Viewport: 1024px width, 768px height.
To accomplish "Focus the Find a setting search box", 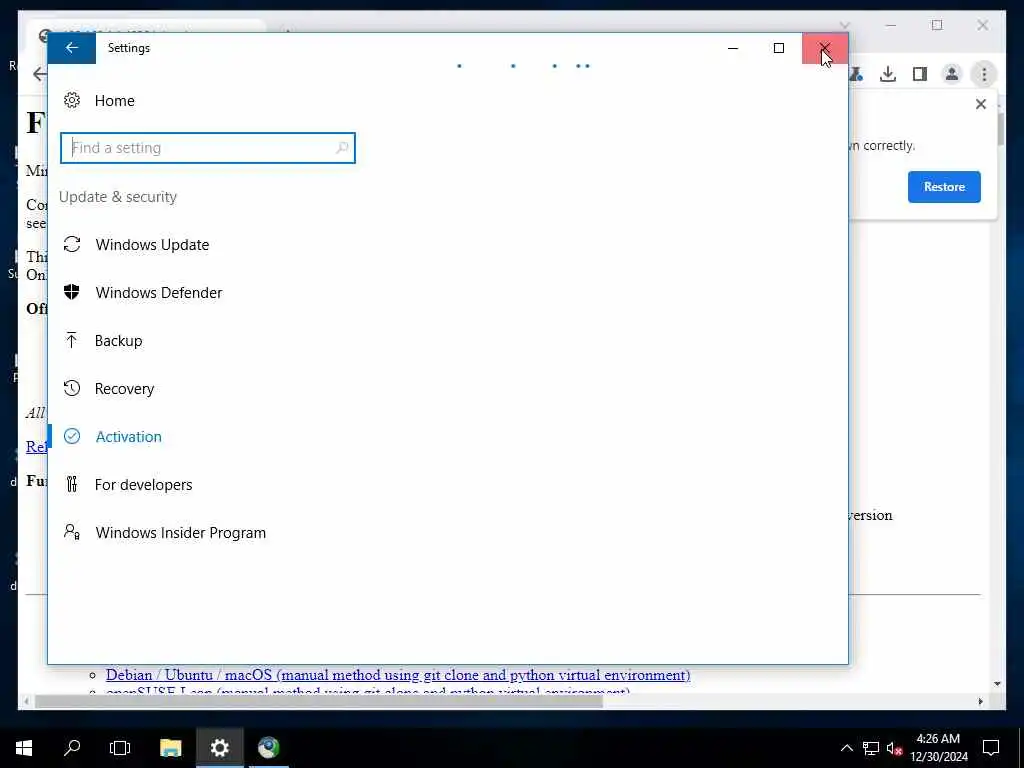I will [x=208, y=148].
